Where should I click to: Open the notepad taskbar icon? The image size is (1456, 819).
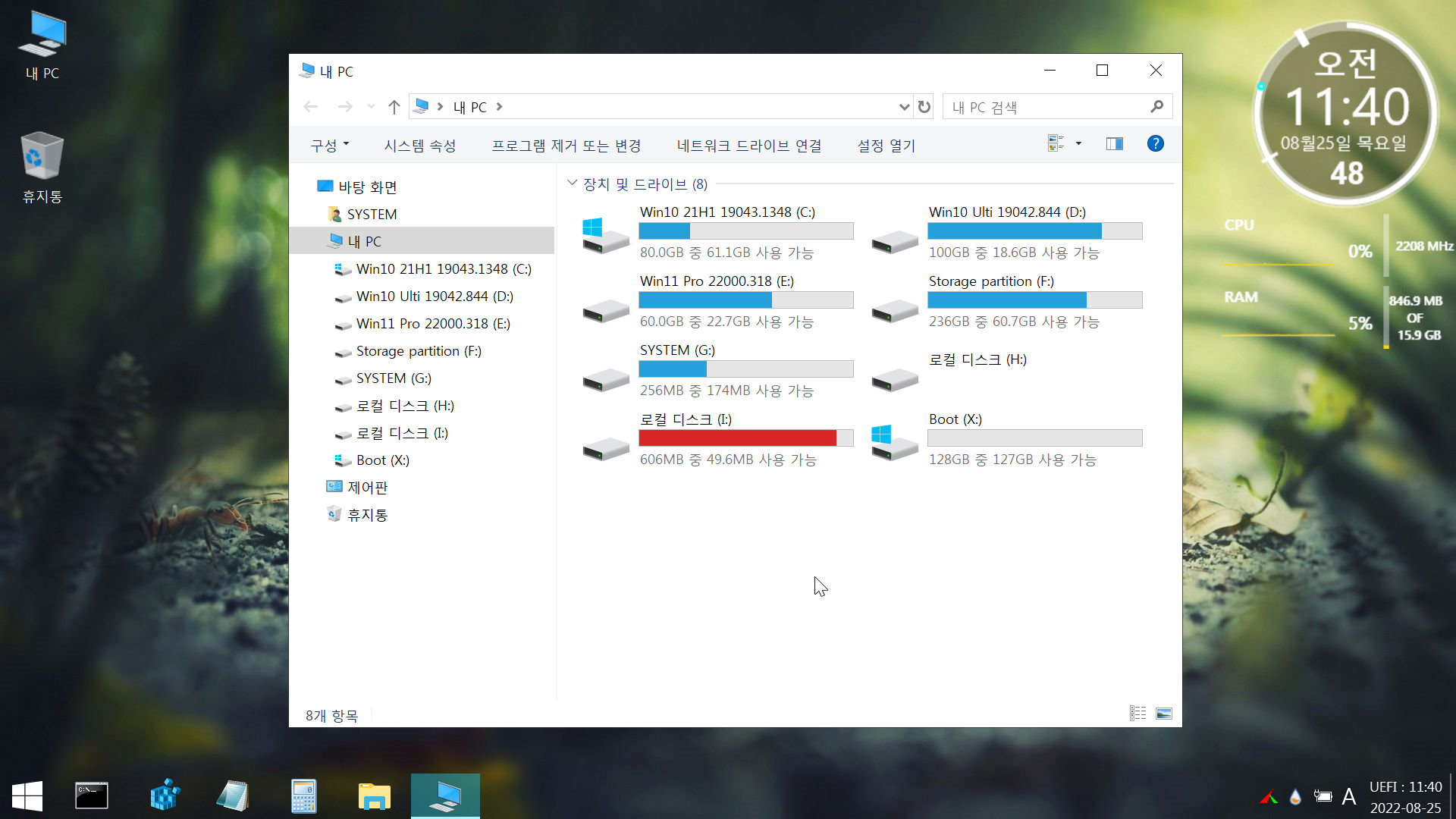tap(233, 796)
